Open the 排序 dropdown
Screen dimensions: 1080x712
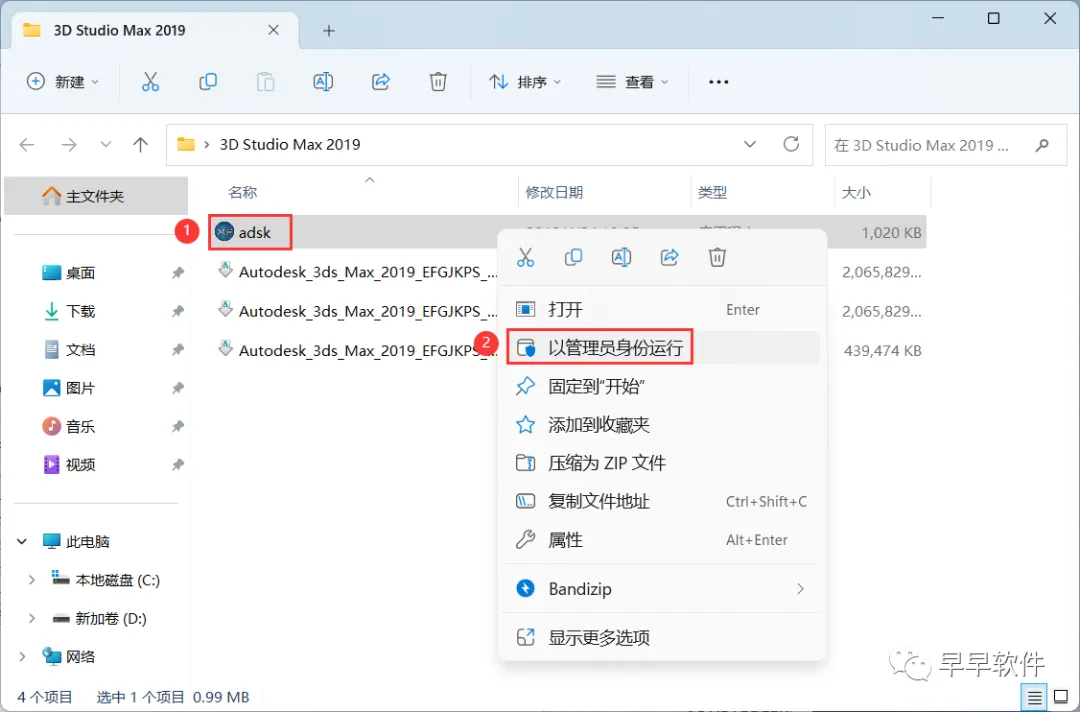coord(525,82)
